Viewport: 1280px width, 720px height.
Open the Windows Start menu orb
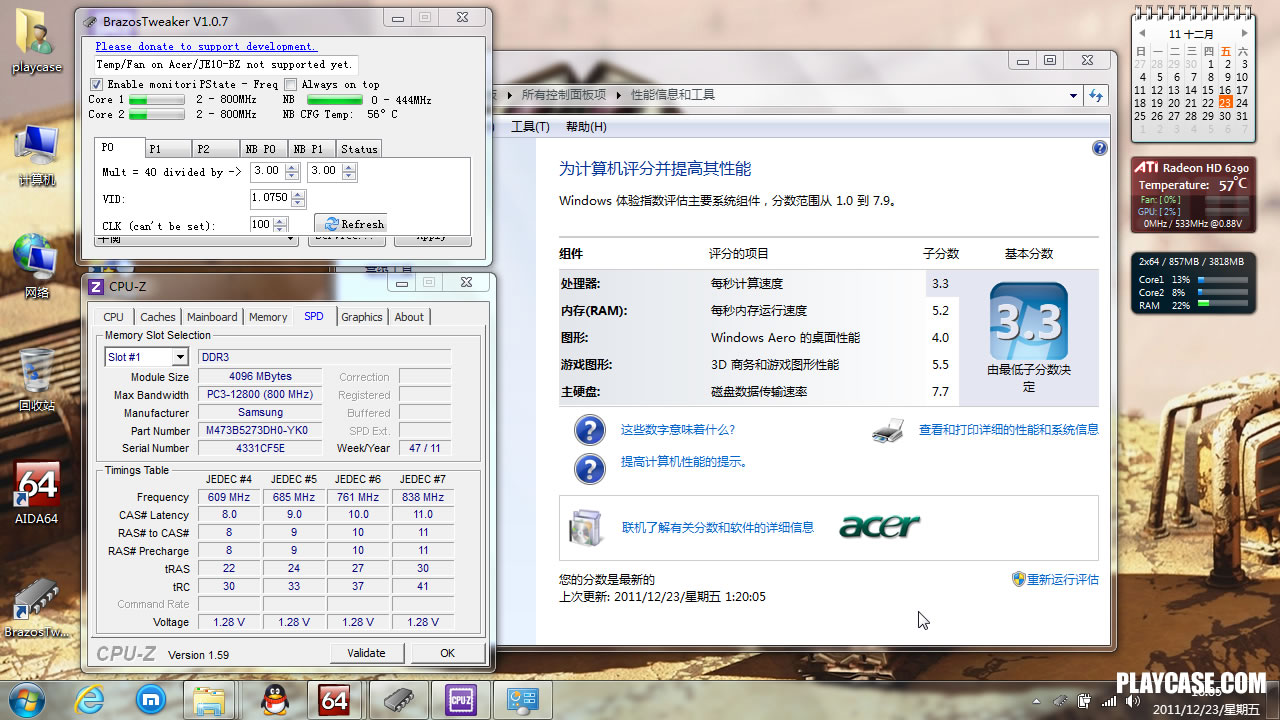coord(27,698)
